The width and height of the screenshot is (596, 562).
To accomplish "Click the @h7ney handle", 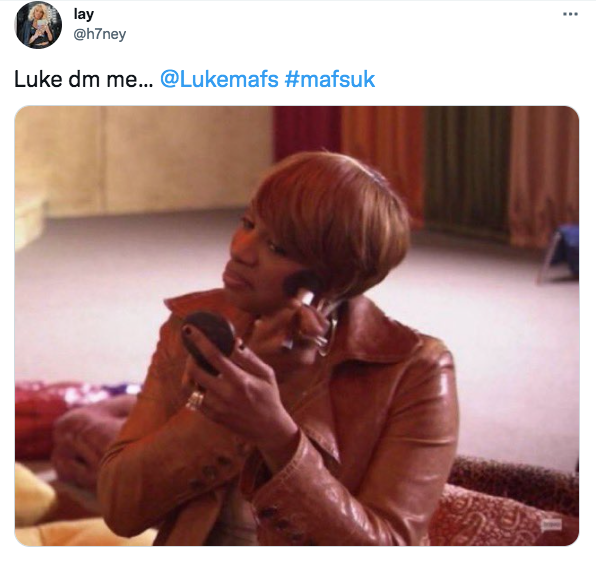I will click(99, 35).
